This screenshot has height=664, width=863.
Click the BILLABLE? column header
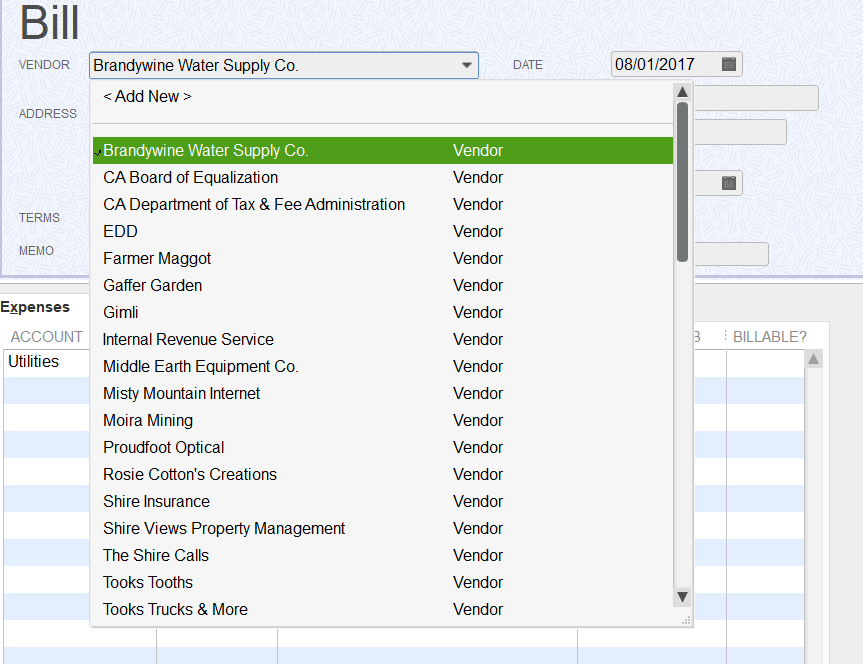point(769,336)
